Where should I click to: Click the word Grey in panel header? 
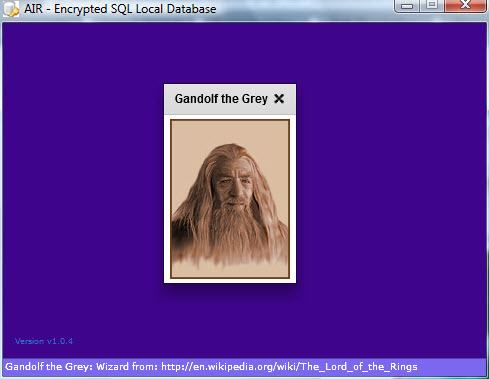pos(255,99)
